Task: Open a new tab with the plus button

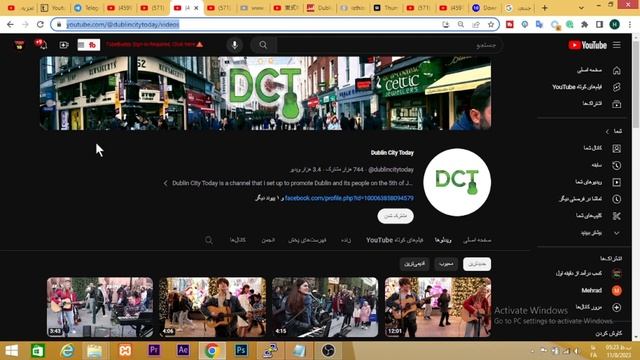Action: [544, 8]
